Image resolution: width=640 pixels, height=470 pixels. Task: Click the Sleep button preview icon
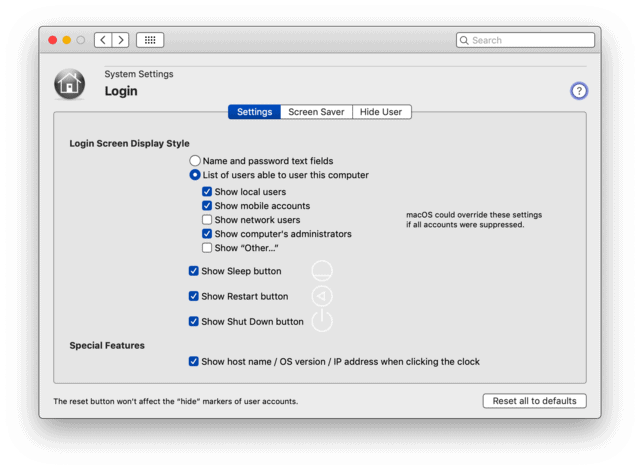pyautogui.click(x=322, y=271)
